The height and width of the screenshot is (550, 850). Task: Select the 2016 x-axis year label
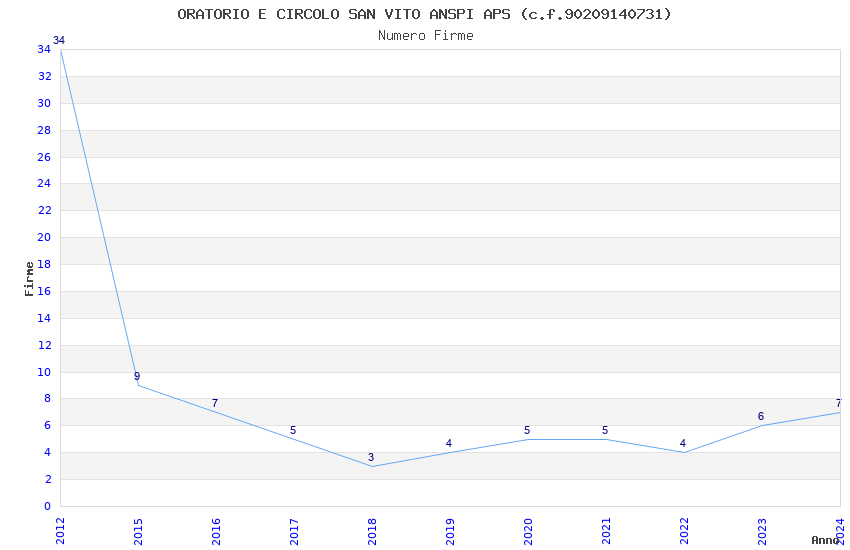click(216, 531)
